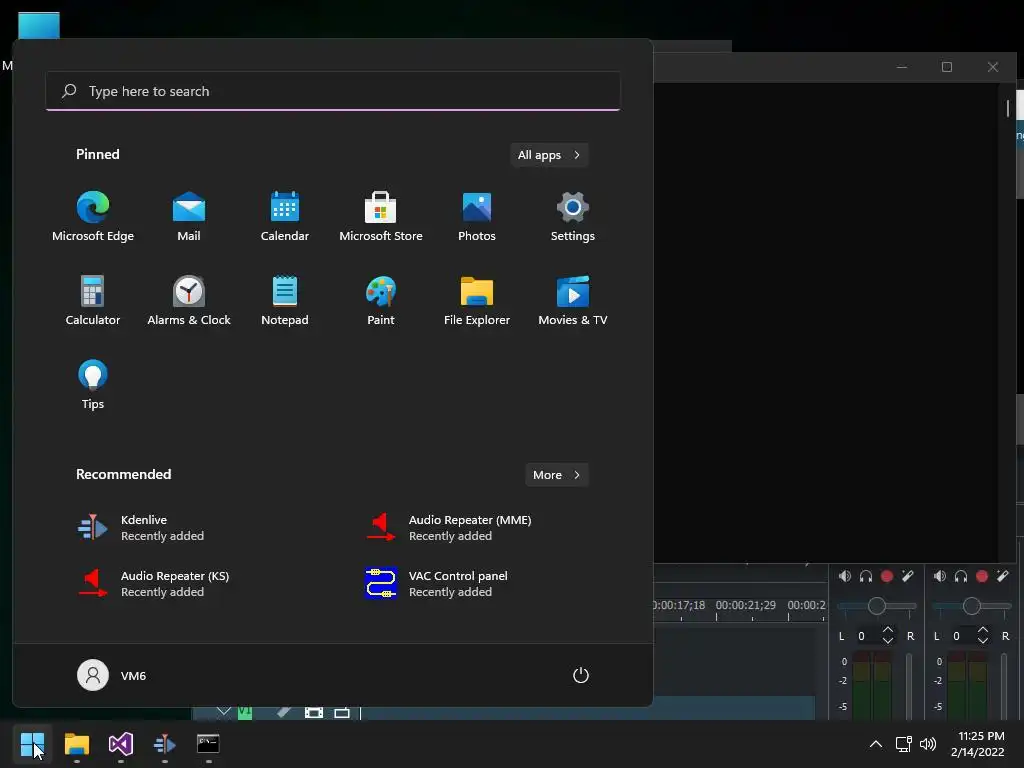The height and width of the screenshot is (768, 1024).
Task: Open the pinned Calendar app
Action: [285, 217]
